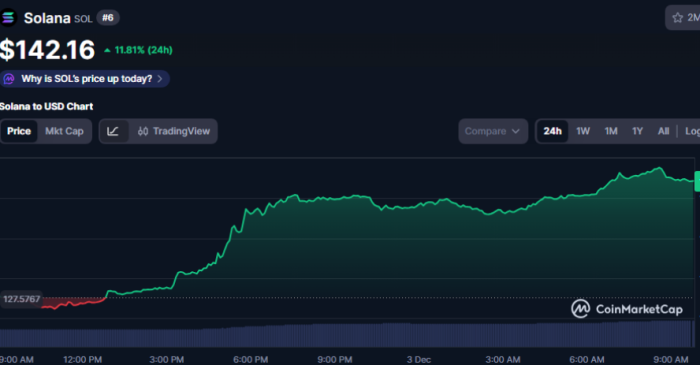Open the Compare dropdown
The width and height of the screenshot is (700, 365).
click(493, 131)
